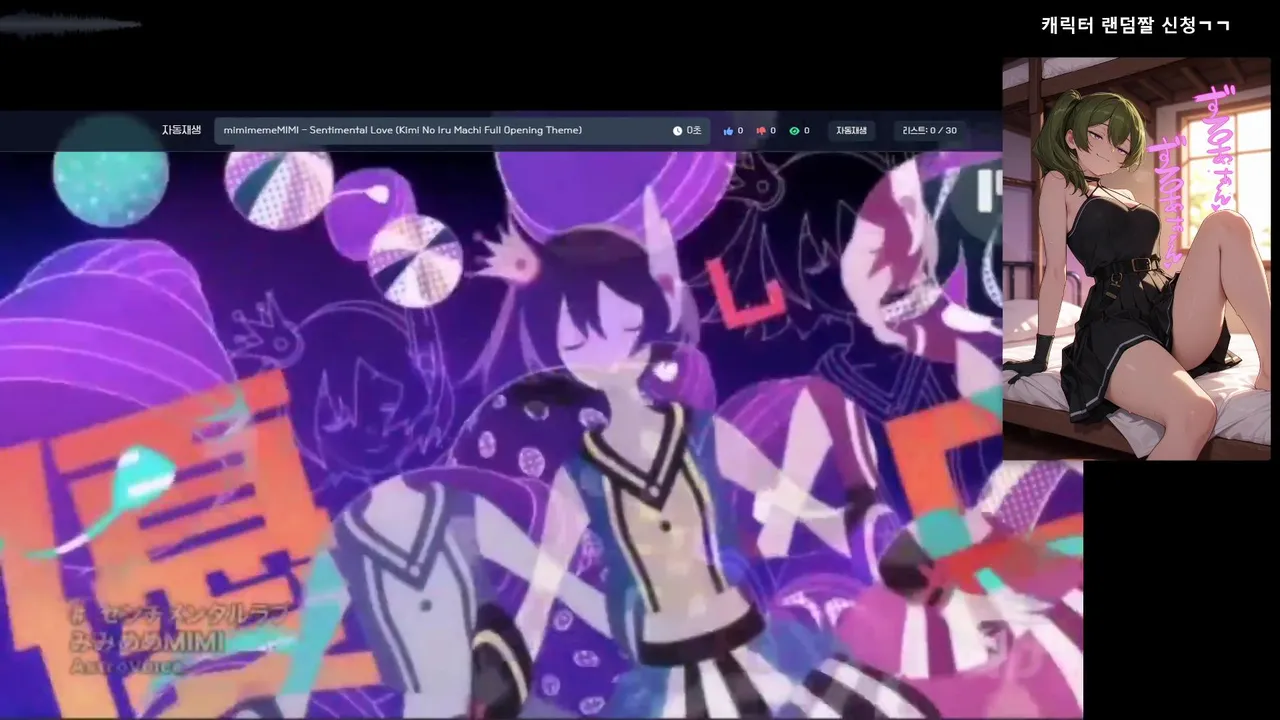Click the みみめめMIMI caption in the video
The width and height of the screenshot is (1280, 720).
(x=147, y=641)
